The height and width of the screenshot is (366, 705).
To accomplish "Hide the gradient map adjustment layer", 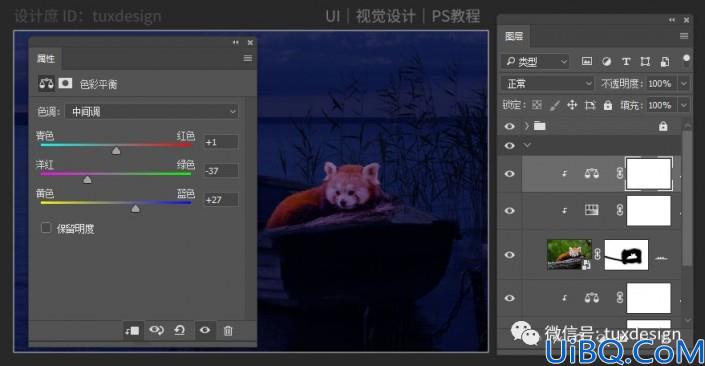I will (509, 210).
